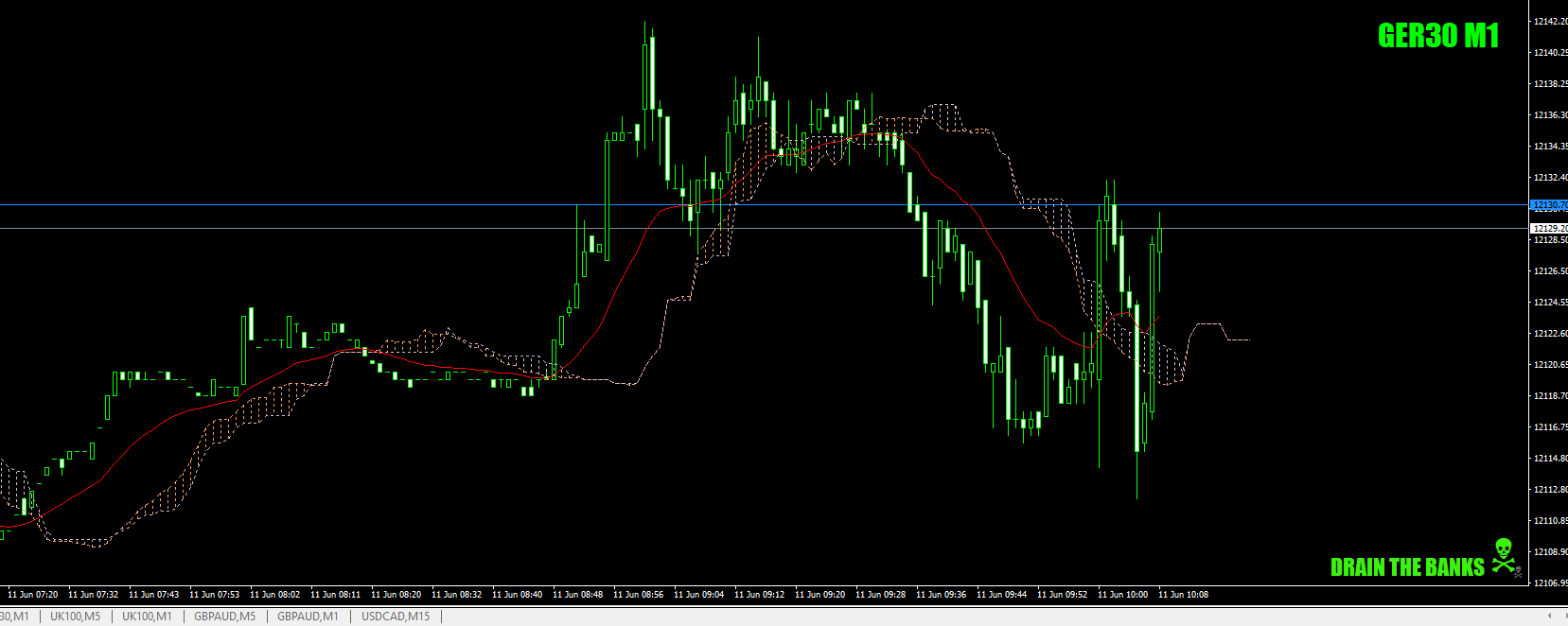The image size is (1568, 626).
Task: Click the 11 Jun 07:32 time label
Action: pyautogui.click(x=94, y=595)
